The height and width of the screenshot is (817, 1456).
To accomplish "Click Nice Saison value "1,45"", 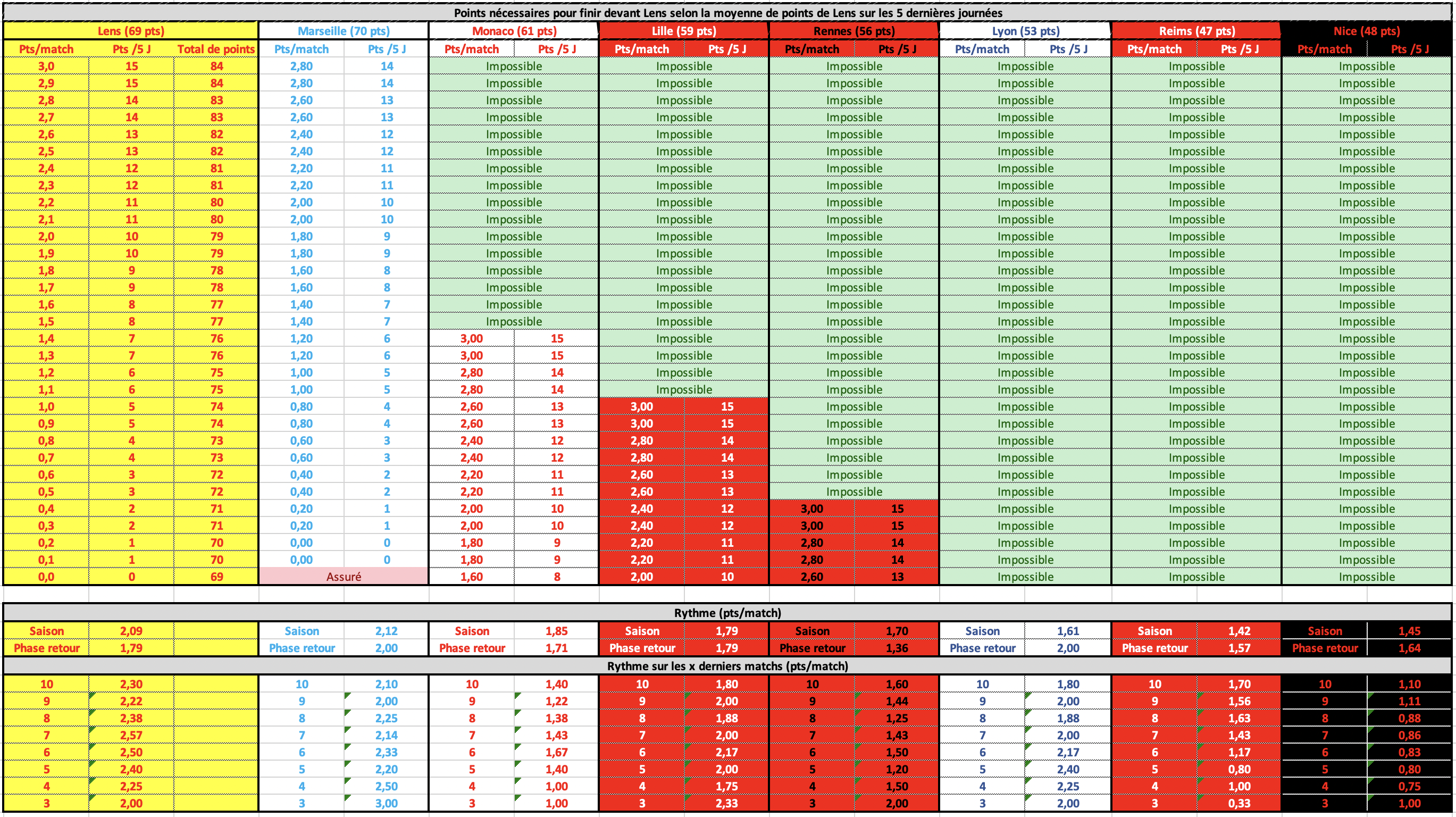I will [x=1410, y=631].
